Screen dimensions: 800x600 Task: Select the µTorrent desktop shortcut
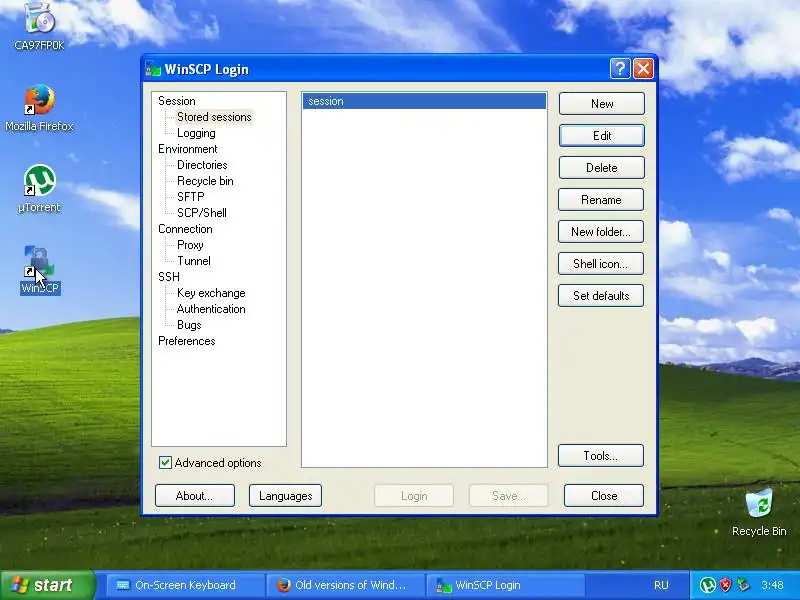(39, 188)
